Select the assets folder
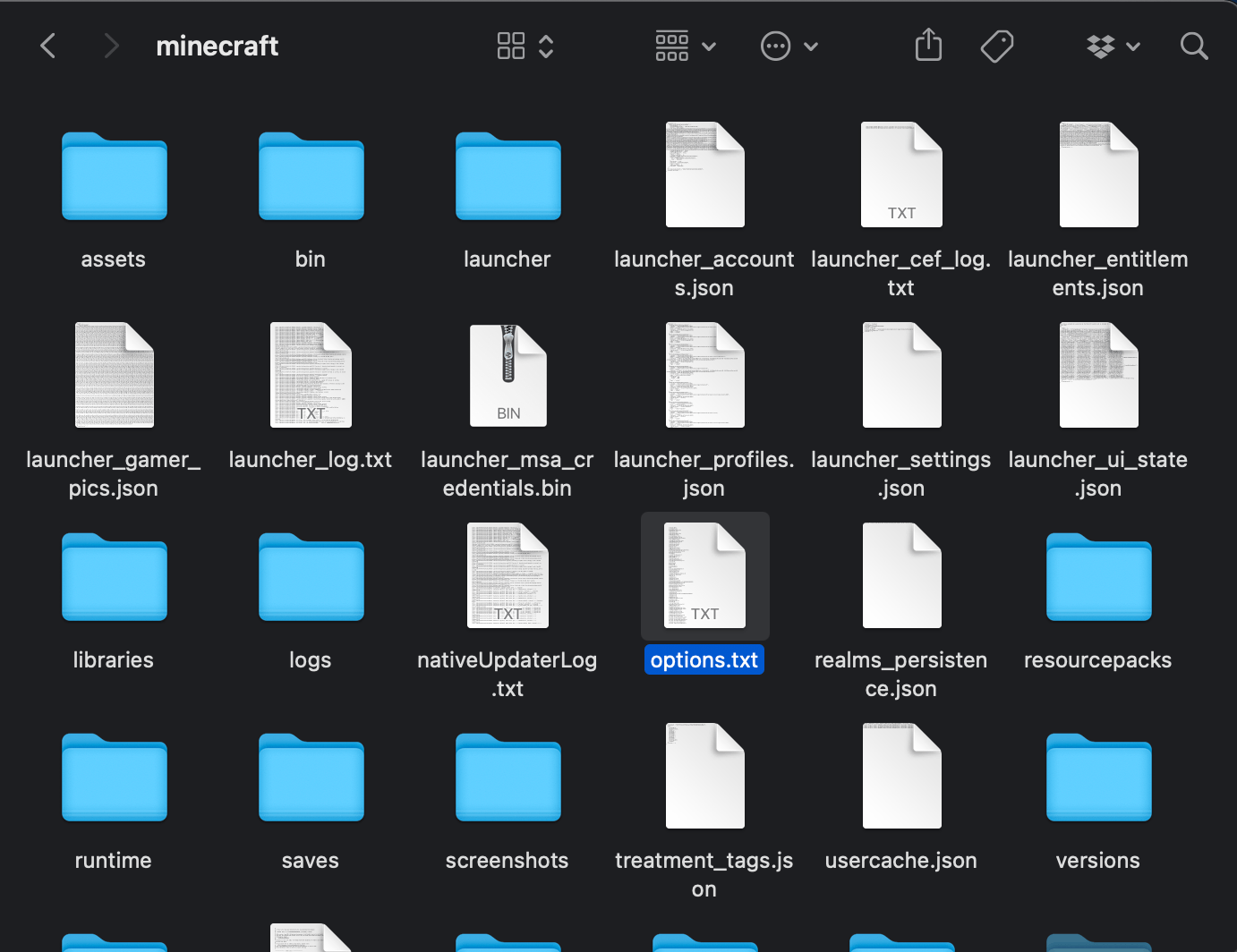Viewport: 1237px width, 952px height. point(115,175)
